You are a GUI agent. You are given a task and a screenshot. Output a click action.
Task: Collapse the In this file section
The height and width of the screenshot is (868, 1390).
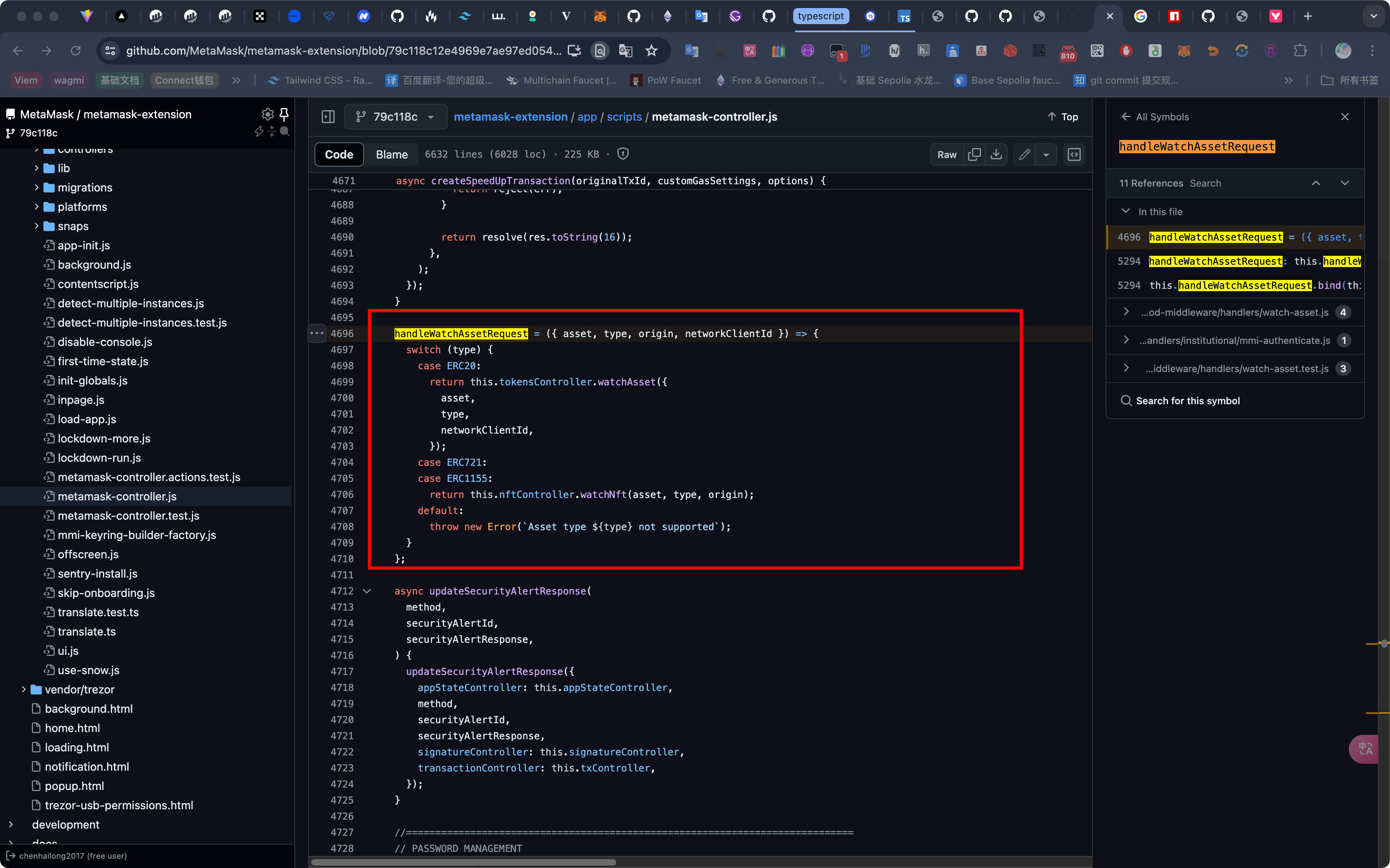[1125, 211]
